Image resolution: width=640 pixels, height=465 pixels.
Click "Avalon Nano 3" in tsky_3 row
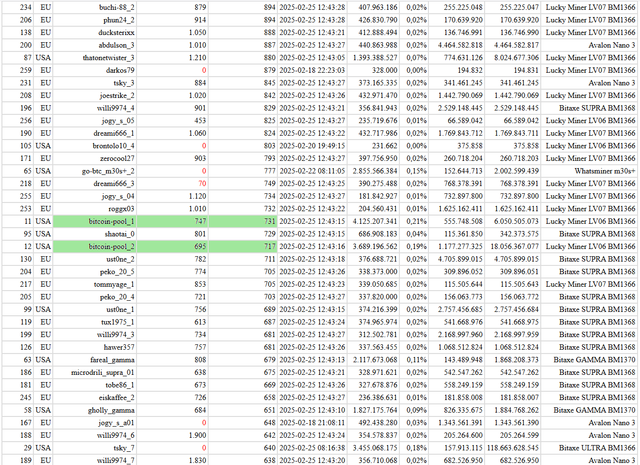(612, 83)
